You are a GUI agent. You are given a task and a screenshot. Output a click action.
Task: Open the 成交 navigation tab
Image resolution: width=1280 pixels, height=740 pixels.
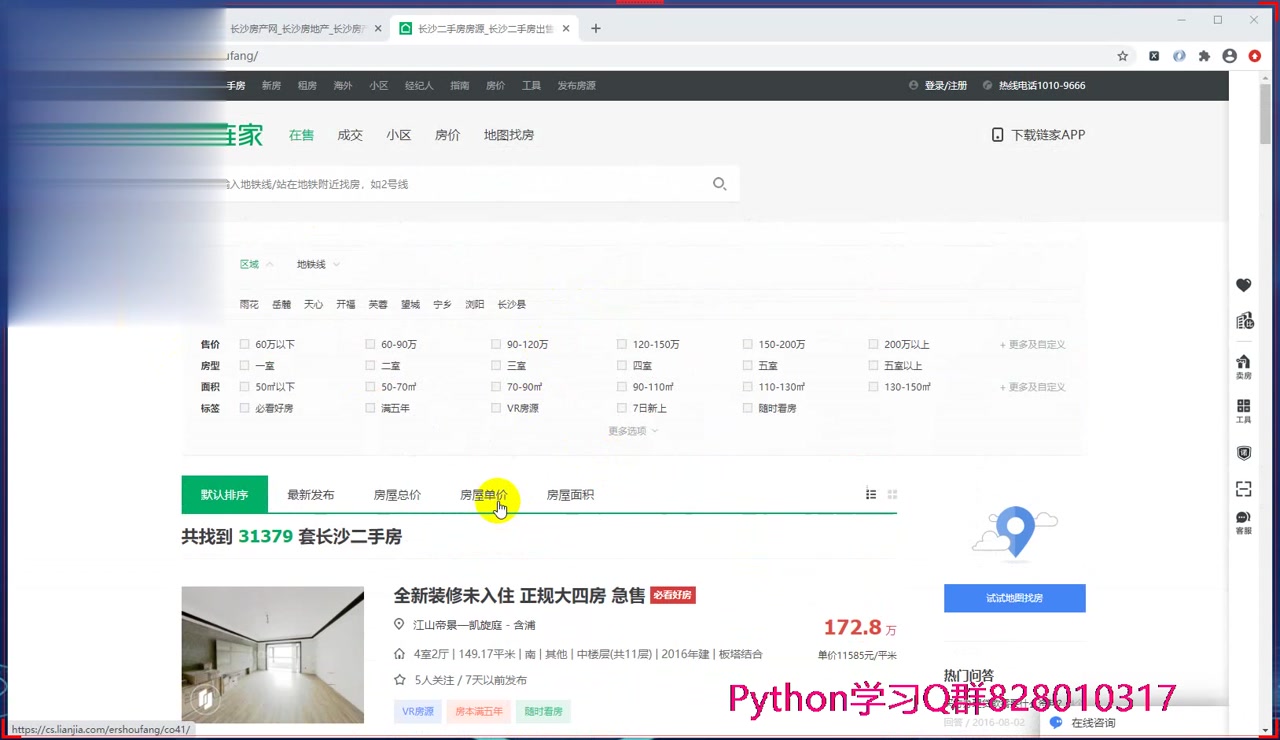[x=350, y=135]
